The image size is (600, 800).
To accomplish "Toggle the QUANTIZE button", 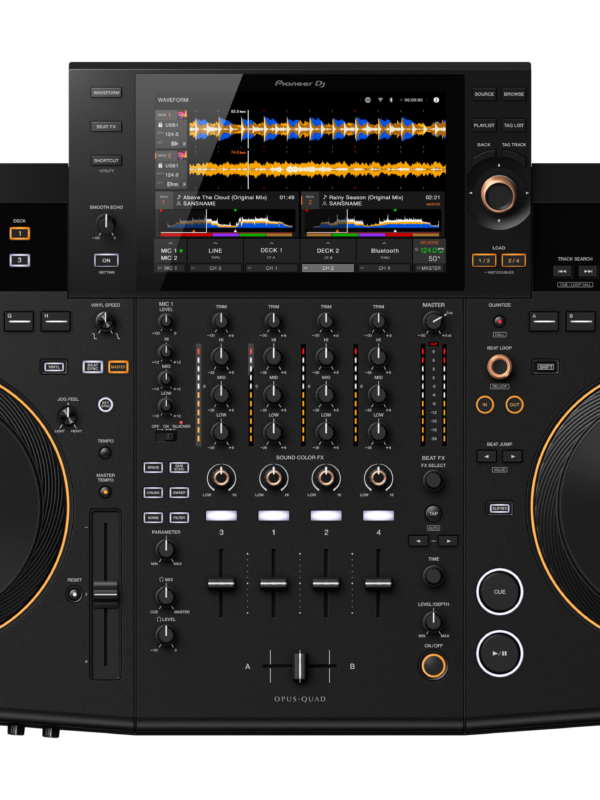I will (x=499, y=321).
